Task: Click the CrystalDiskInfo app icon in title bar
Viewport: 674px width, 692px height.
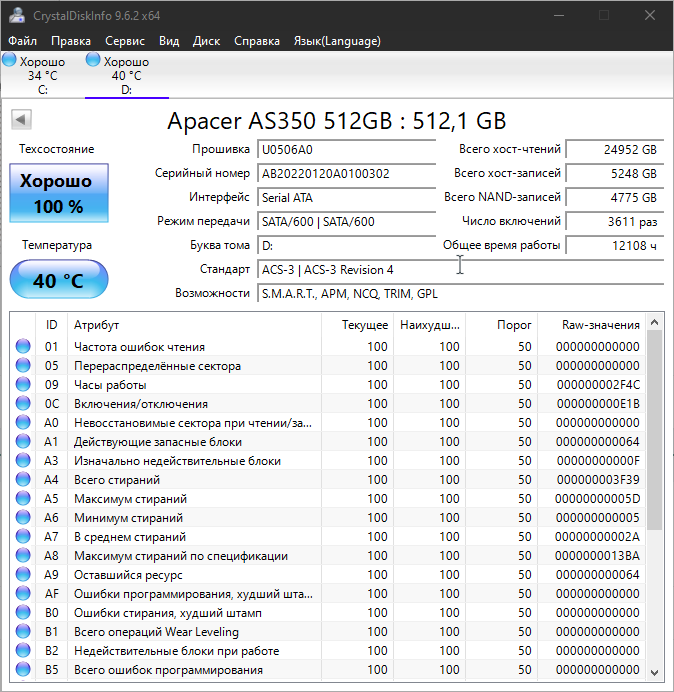Action: click(16, 15)
